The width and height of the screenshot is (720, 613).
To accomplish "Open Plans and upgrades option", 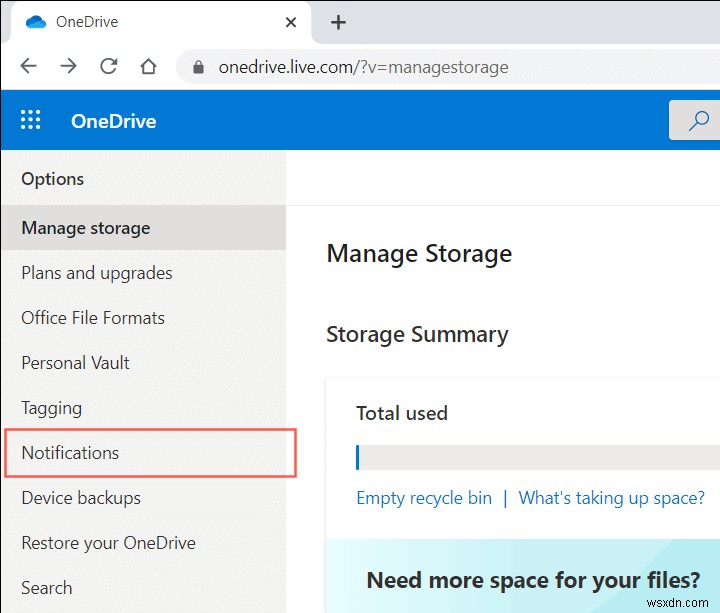I will (144, 273).
